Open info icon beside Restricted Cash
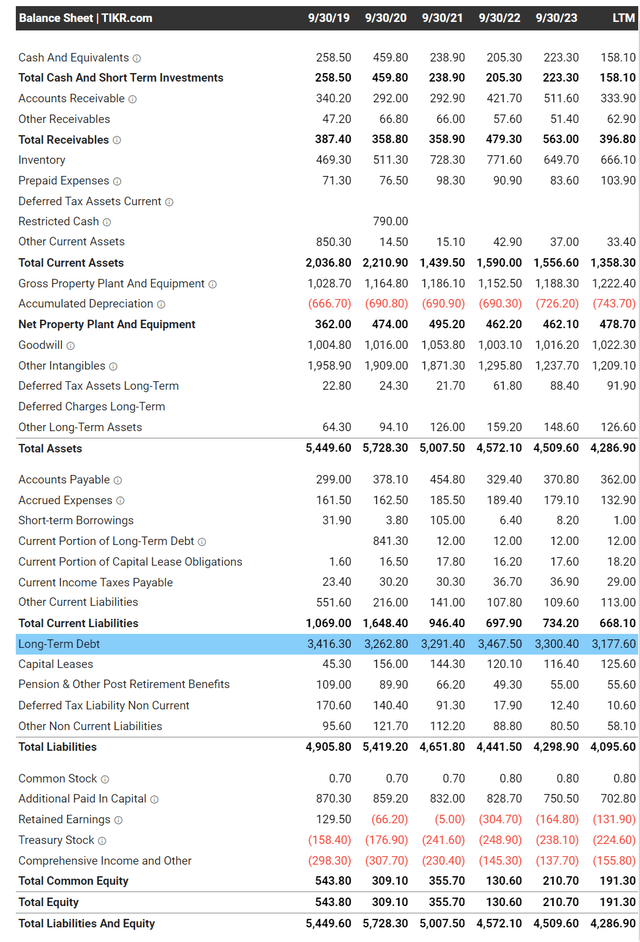Viewport: 640px width, 942px height. click(x=106, y=222)
